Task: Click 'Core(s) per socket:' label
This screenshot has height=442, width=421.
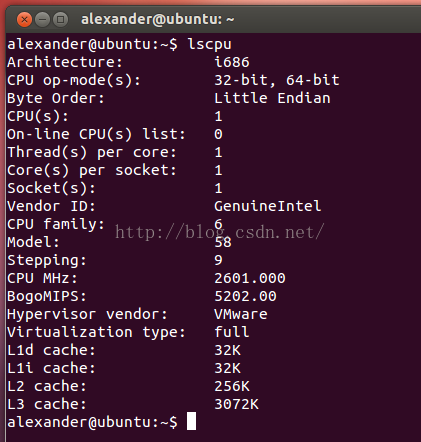Action: tap(92, 170)
